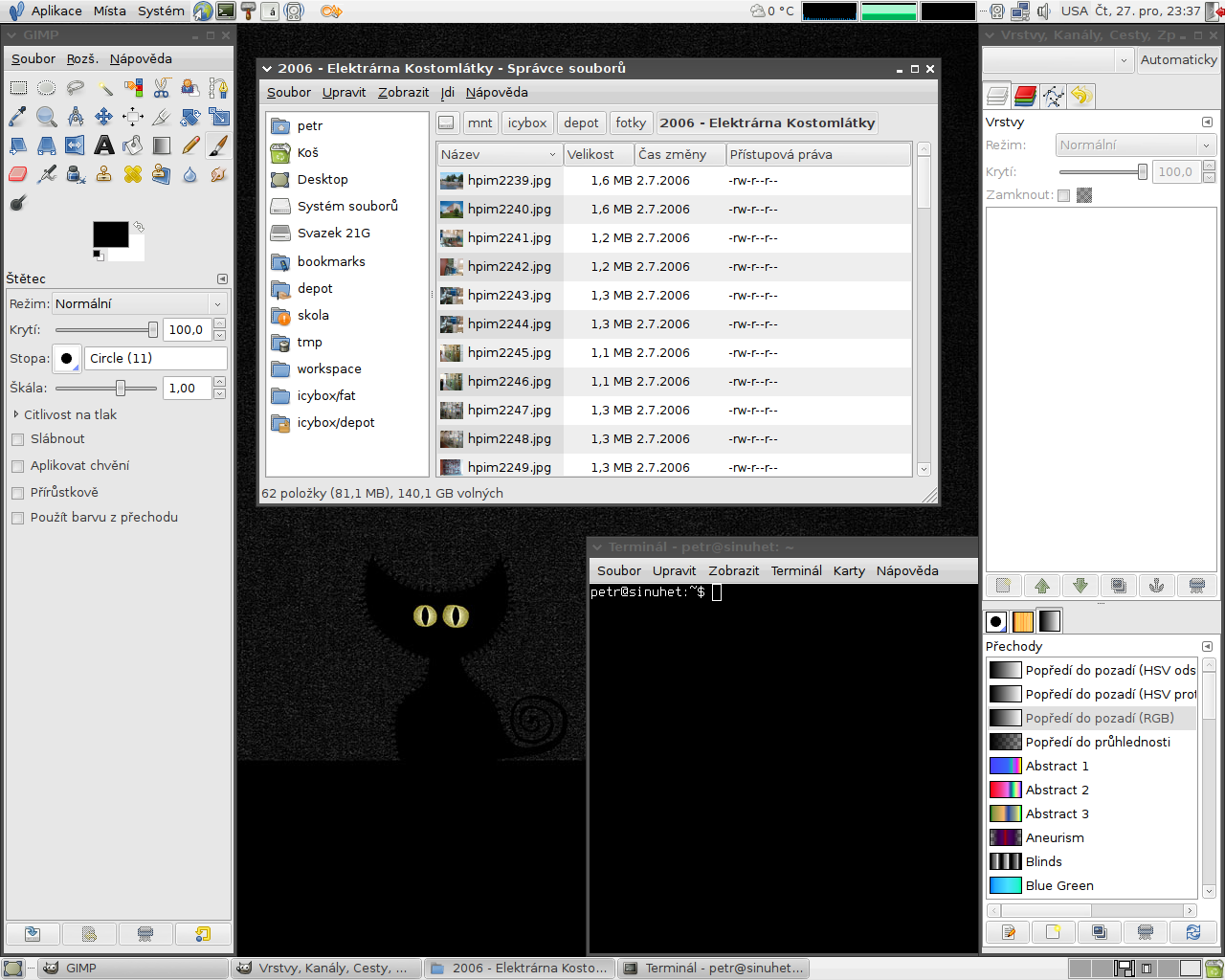Select the Paintbrush tool

pos(218,145)
